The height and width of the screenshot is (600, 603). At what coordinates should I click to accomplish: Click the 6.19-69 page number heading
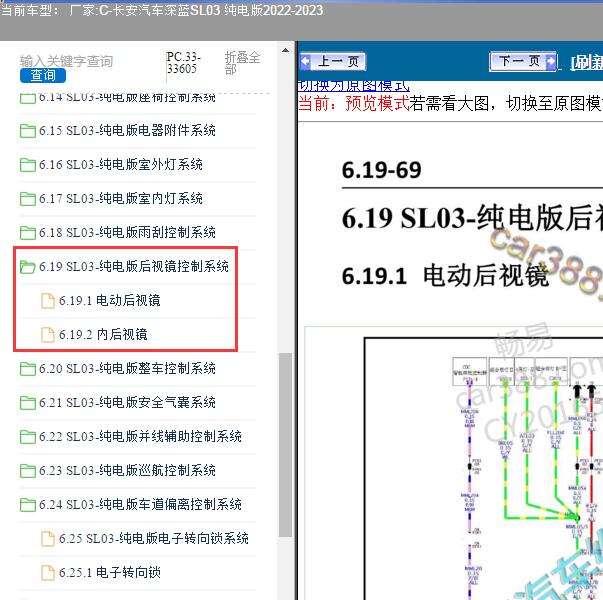[x=381, y=170]
